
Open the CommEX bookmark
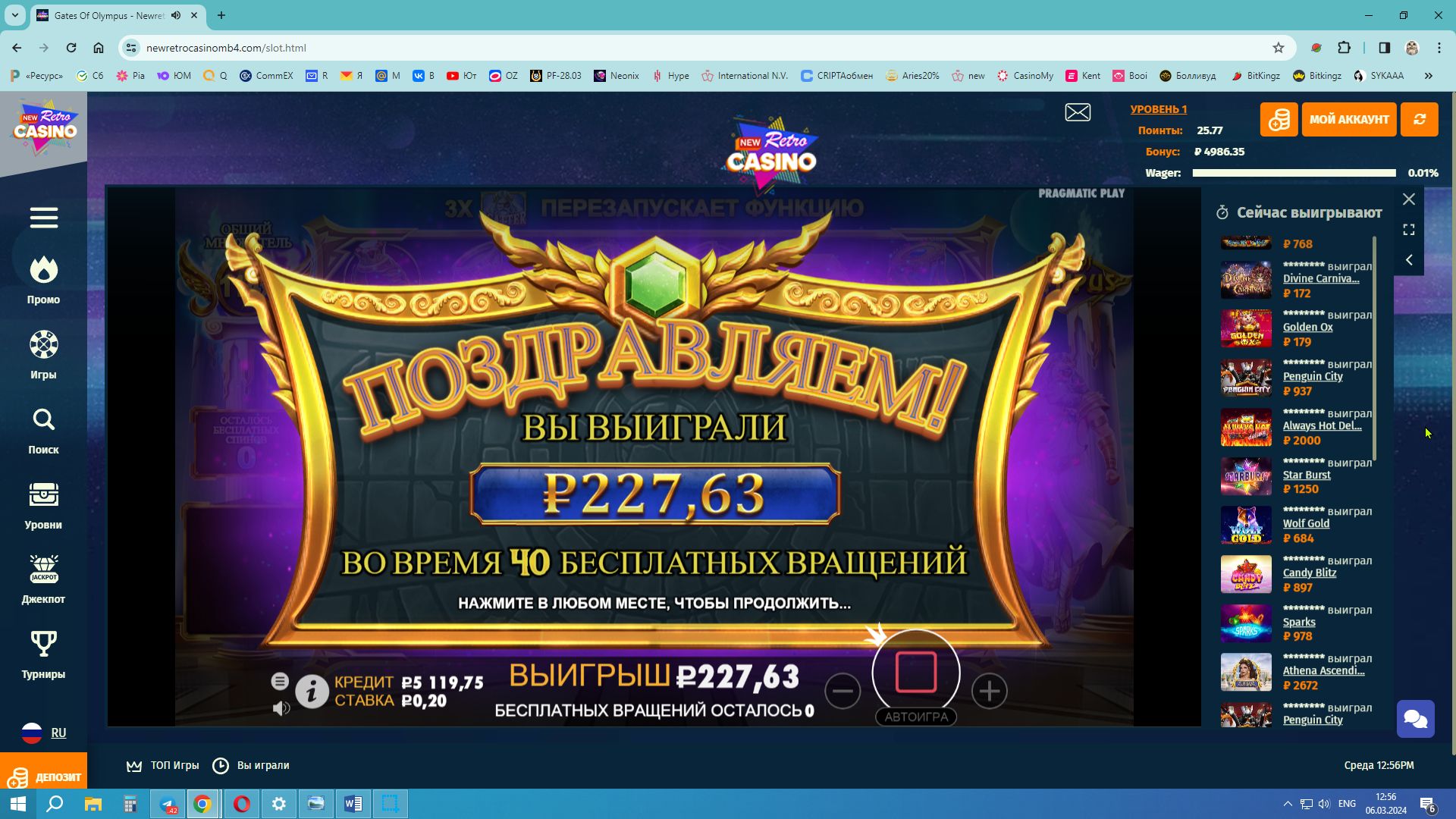pyautogui.click(x=266, y=76)
